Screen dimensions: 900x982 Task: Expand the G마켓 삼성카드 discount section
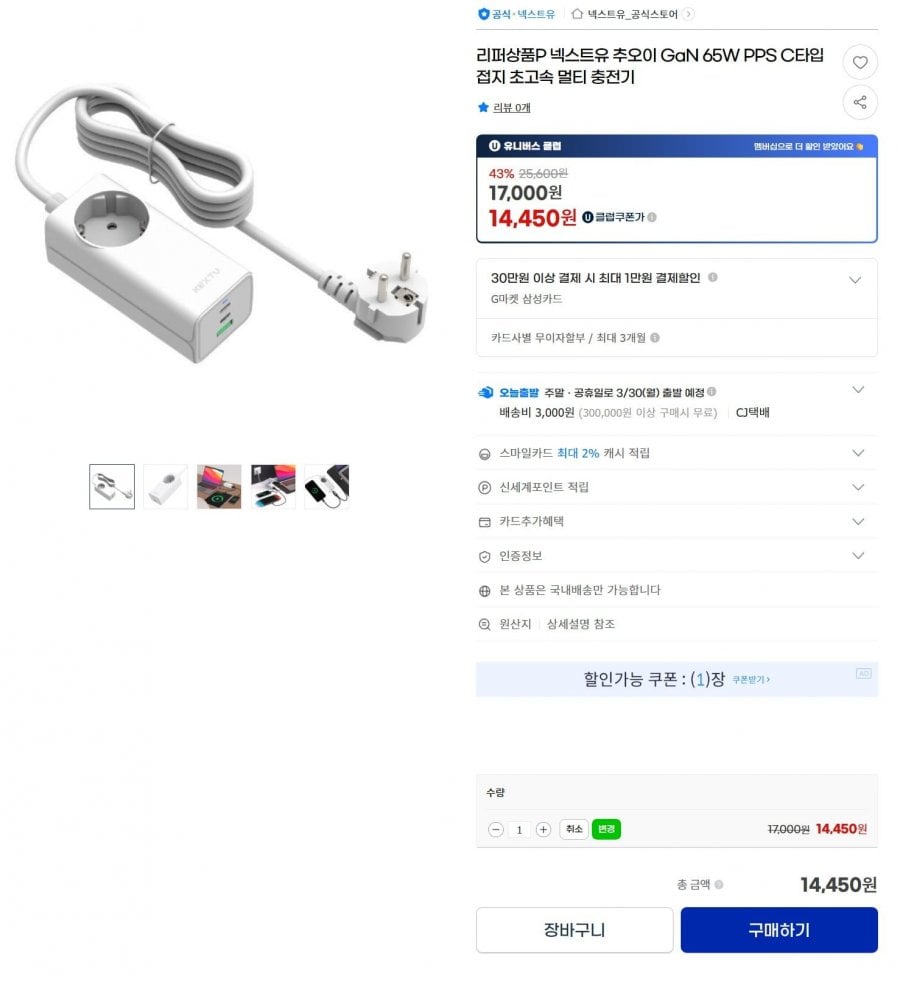(x=855, y=280)
